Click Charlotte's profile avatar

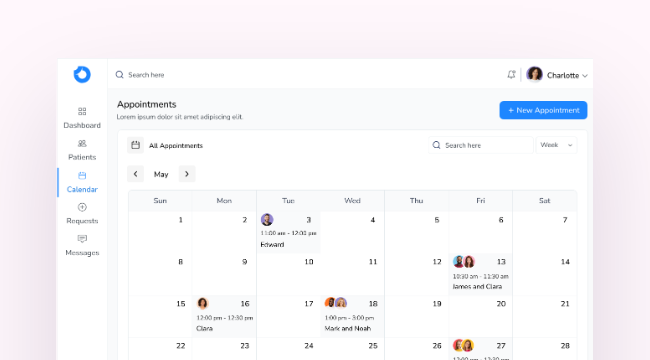[x=534, y=74]
